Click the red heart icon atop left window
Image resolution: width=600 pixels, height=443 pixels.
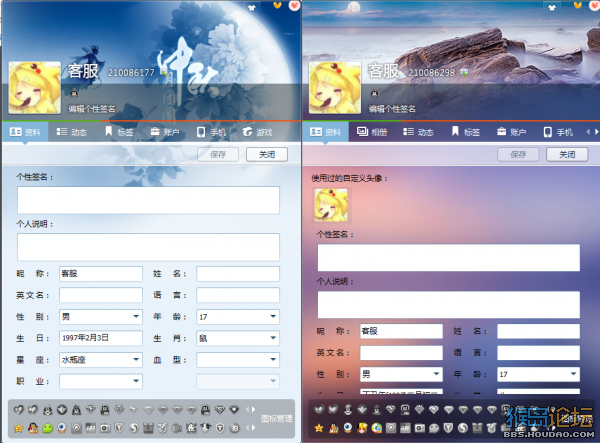294,5
